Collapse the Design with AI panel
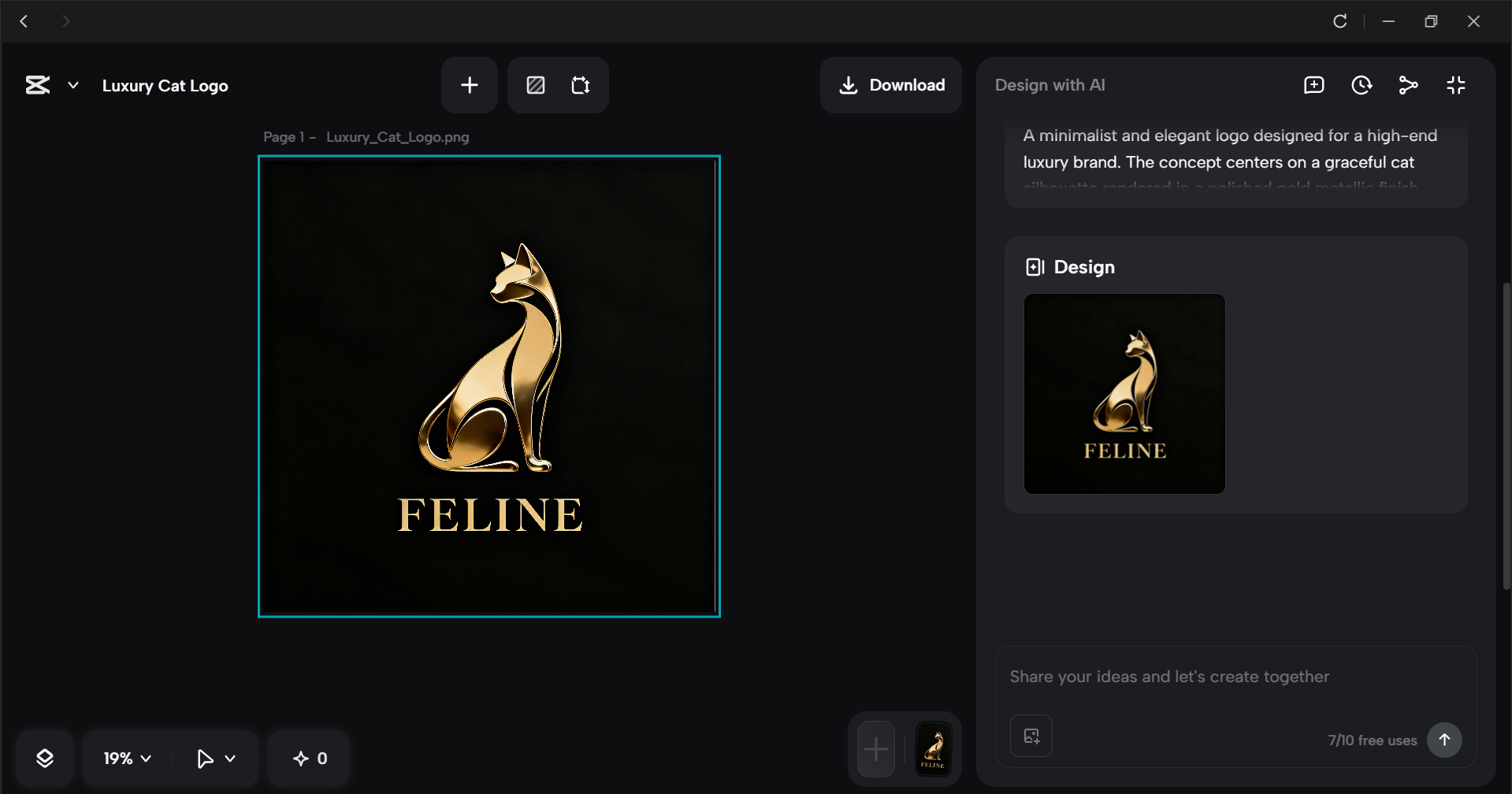The height and width of the screenshot is (794, 1512). pos(1456,85)
